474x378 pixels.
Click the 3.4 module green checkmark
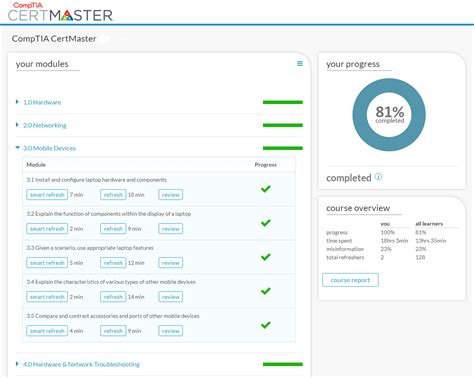click(x=266, y=291)
